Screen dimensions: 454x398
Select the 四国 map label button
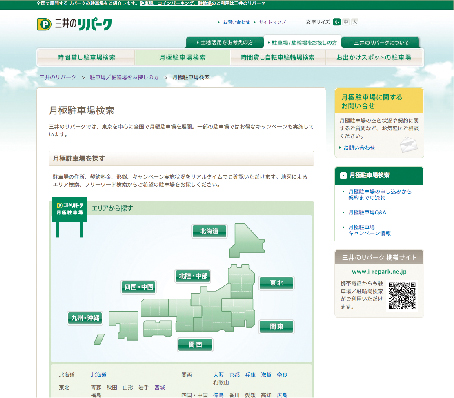click(195, 344)
